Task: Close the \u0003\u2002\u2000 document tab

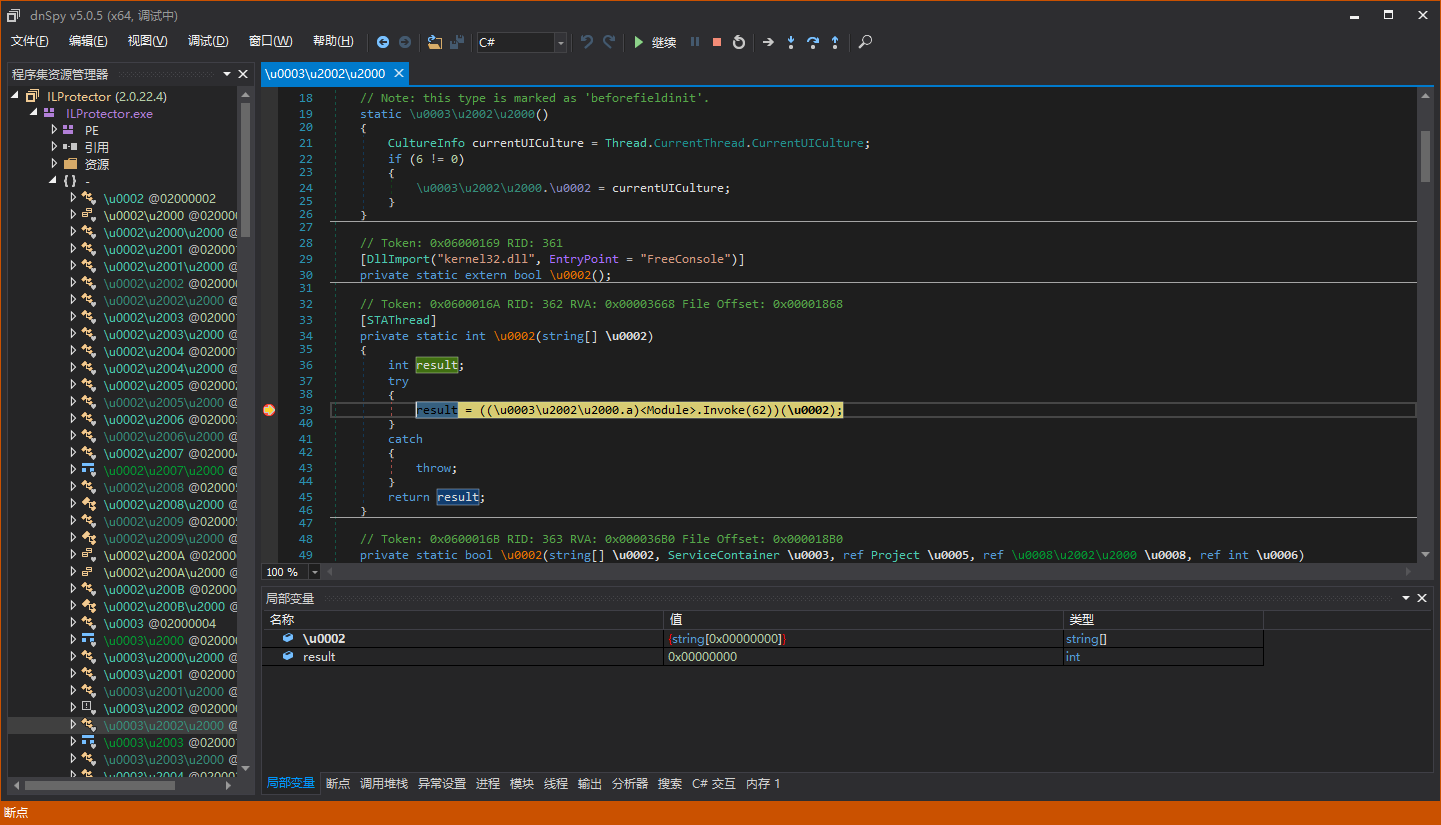Action: click(399, 73)
